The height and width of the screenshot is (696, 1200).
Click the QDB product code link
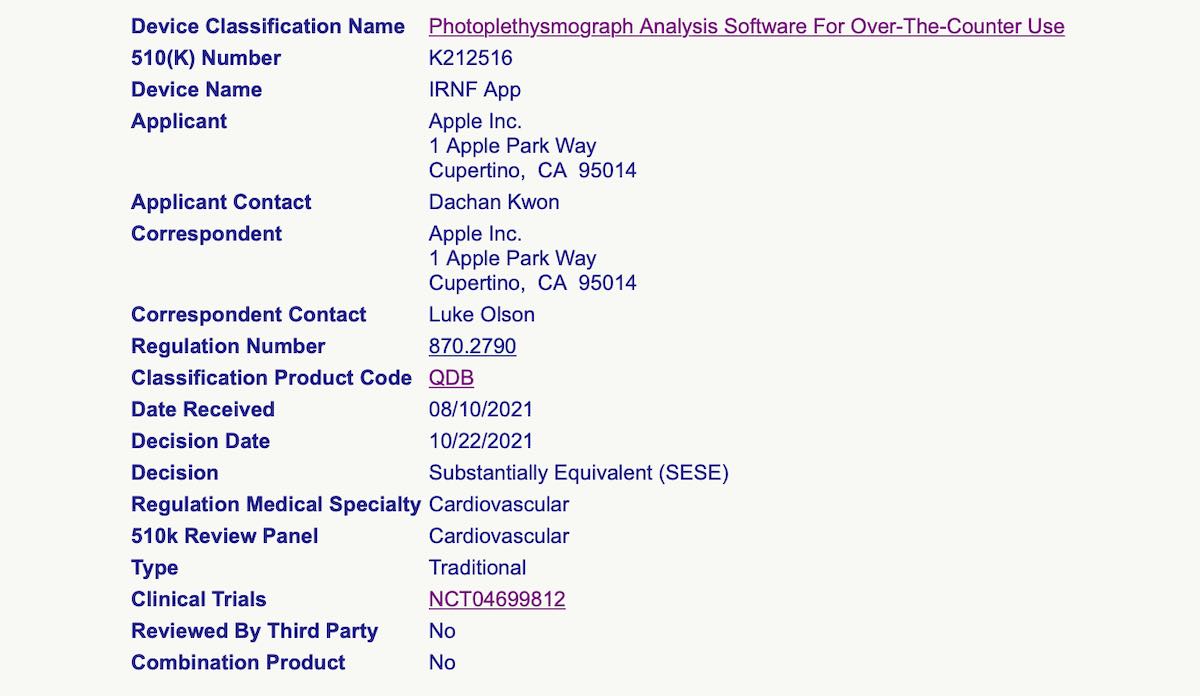coord(451,378)
